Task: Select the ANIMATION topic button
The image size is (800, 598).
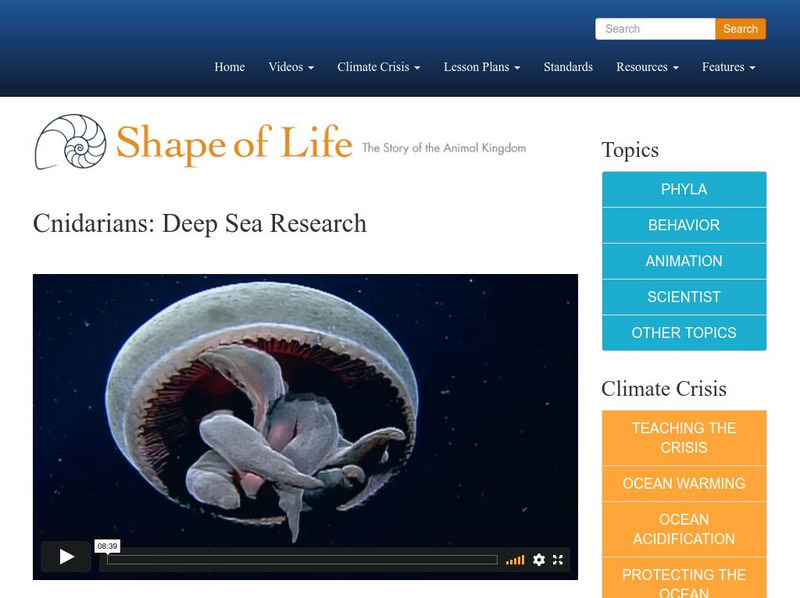Action: (x=683, y=261)
